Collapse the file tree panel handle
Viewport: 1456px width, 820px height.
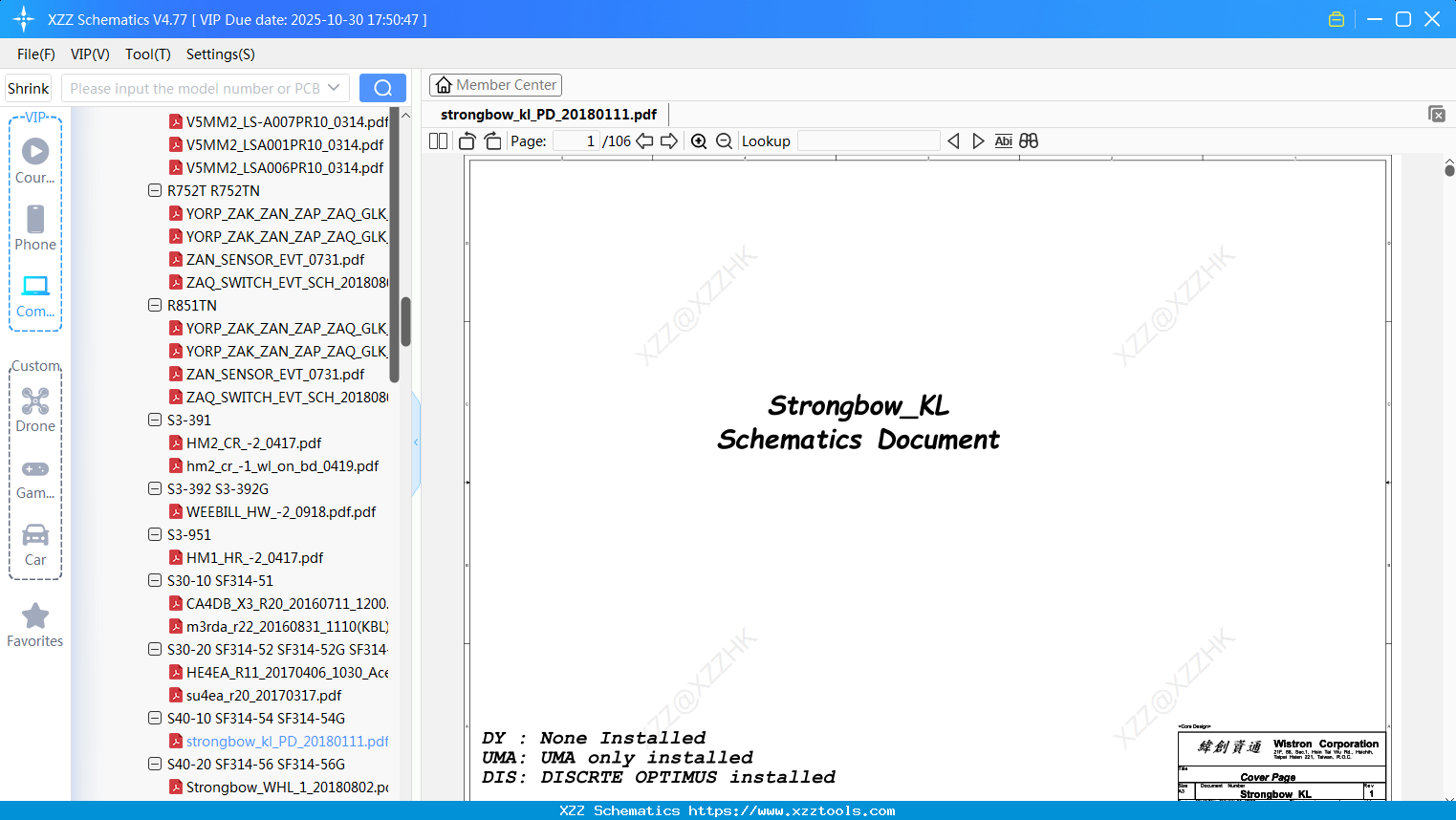tap(416, 442)
